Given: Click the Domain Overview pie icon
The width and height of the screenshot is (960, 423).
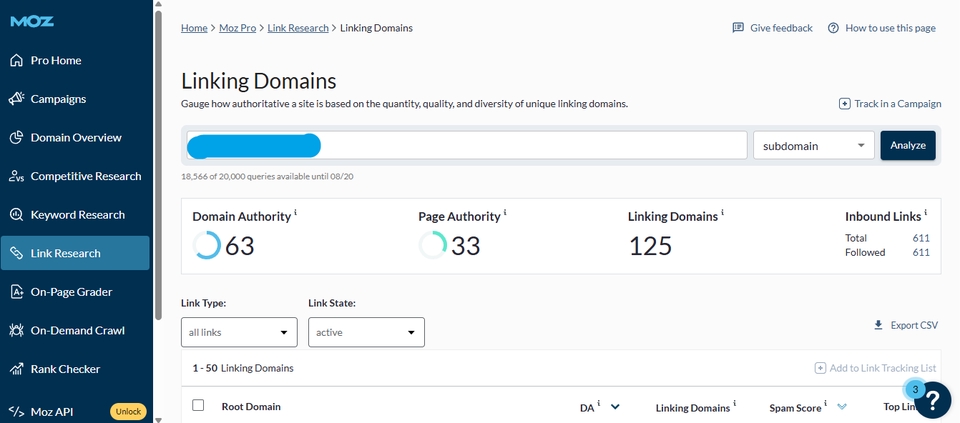Looking at the screenshot, I should pyautogui.click(x=17, y=138).
